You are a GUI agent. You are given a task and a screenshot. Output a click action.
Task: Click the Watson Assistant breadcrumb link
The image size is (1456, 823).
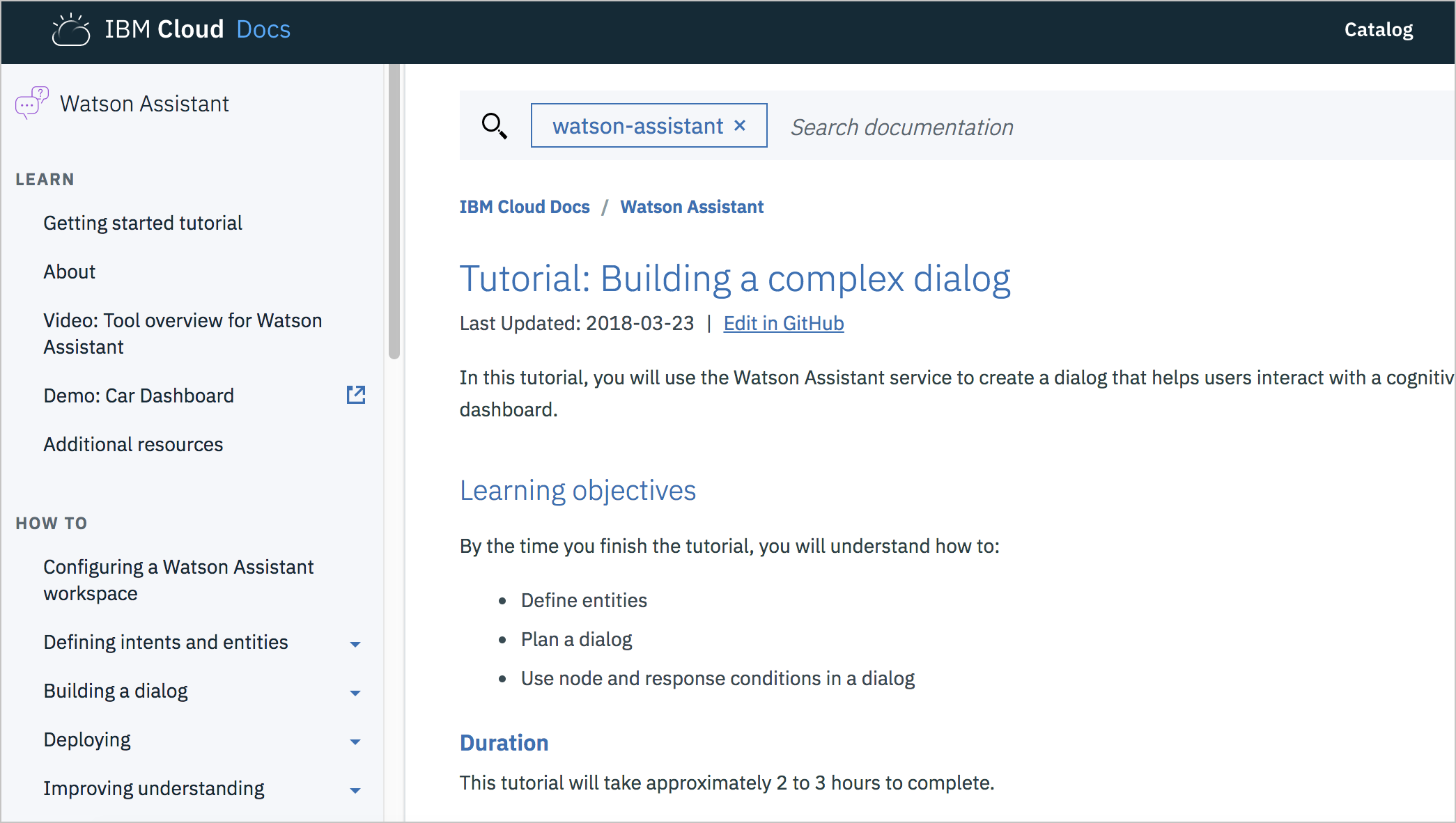[x=692, y=207]
